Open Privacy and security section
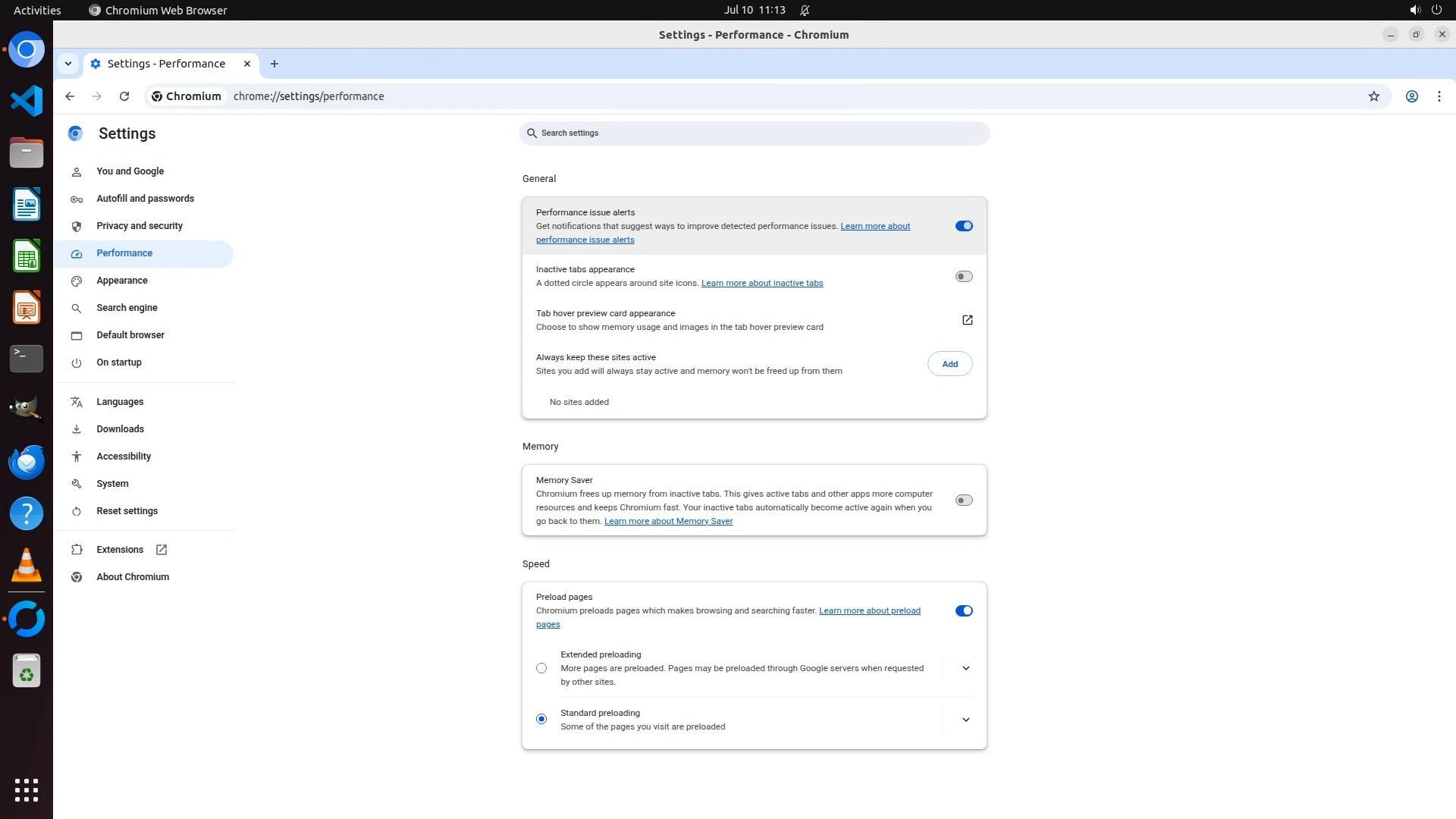Image resolution: width=1456 pixels, height=819 pixels. pyautogui.click(x=140, y=226)
